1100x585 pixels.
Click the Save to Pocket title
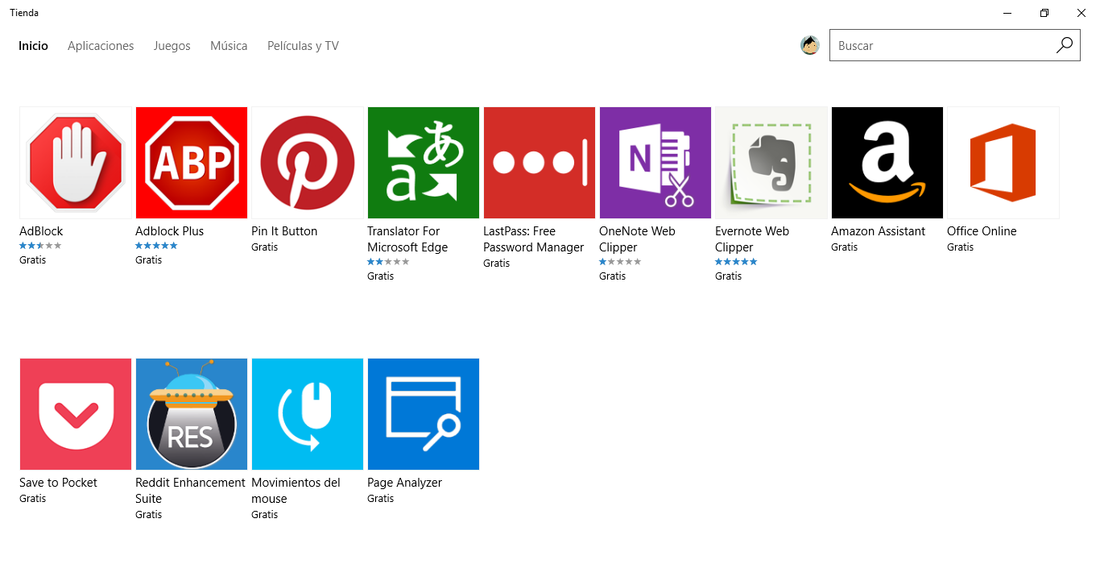point(58,483)
